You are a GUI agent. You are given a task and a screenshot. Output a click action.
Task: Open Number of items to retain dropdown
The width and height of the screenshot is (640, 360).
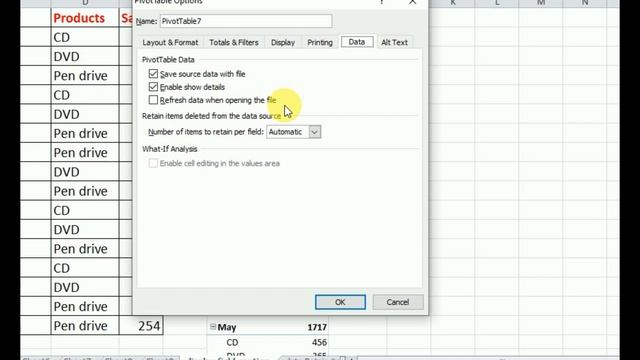point(314,132)
